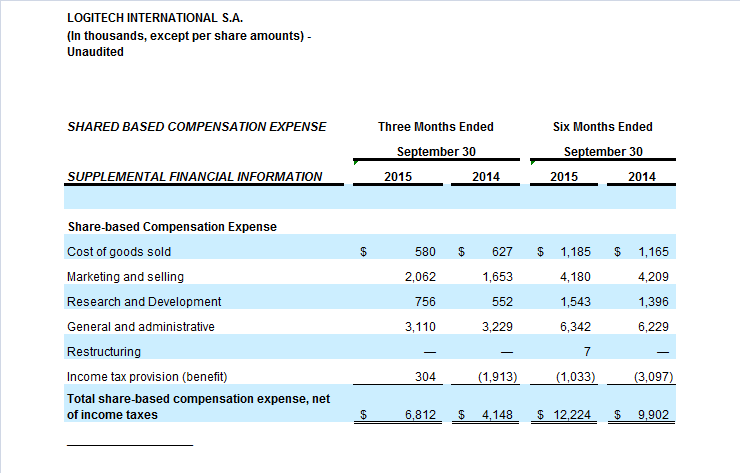Click the Marketing and selling value 1,653
Screen dimensions: 740x473
click(x=497, y=277)
